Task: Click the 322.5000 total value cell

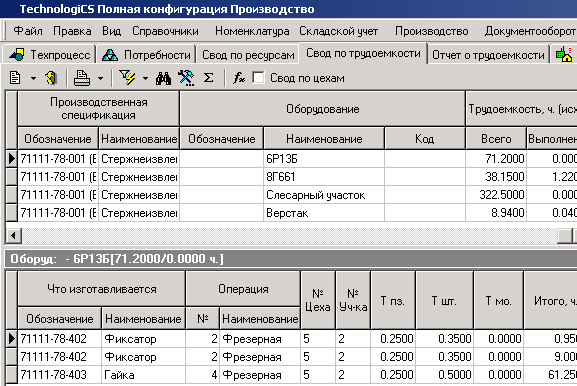Action: click(496, 195)
